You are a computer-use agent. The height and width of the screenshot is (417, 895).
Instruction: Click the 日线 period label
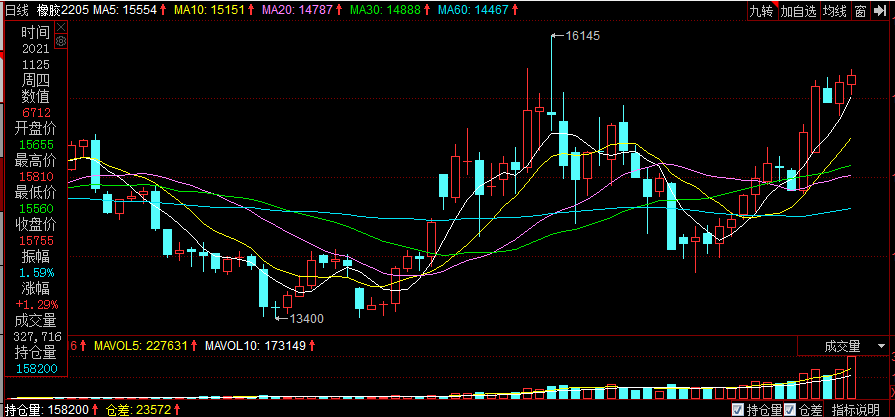pyautogui.click(x=15, y=10)
